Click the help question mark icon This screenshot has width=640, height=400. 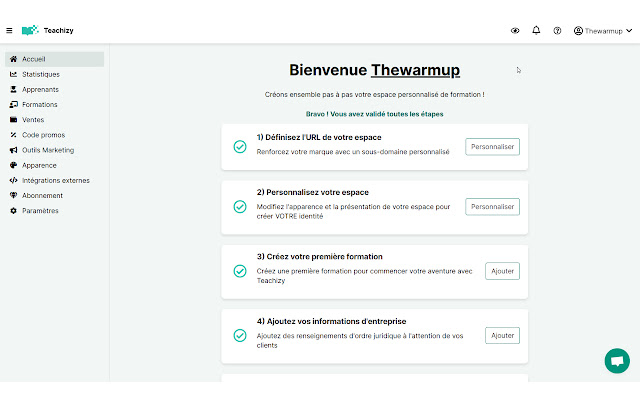(557, 31)
